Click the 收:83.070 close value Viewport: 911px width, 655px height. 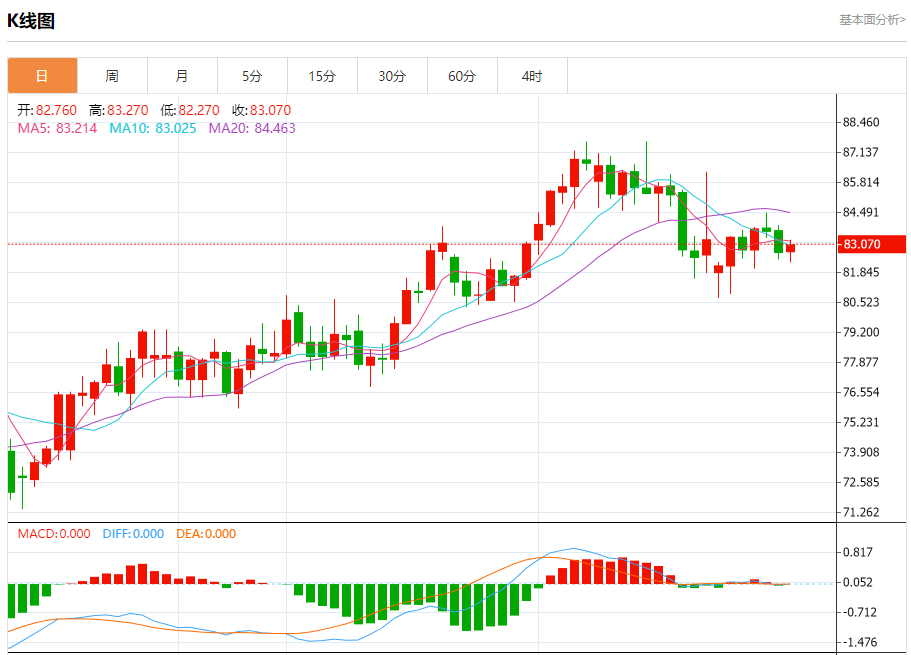[x=261, y=110]
